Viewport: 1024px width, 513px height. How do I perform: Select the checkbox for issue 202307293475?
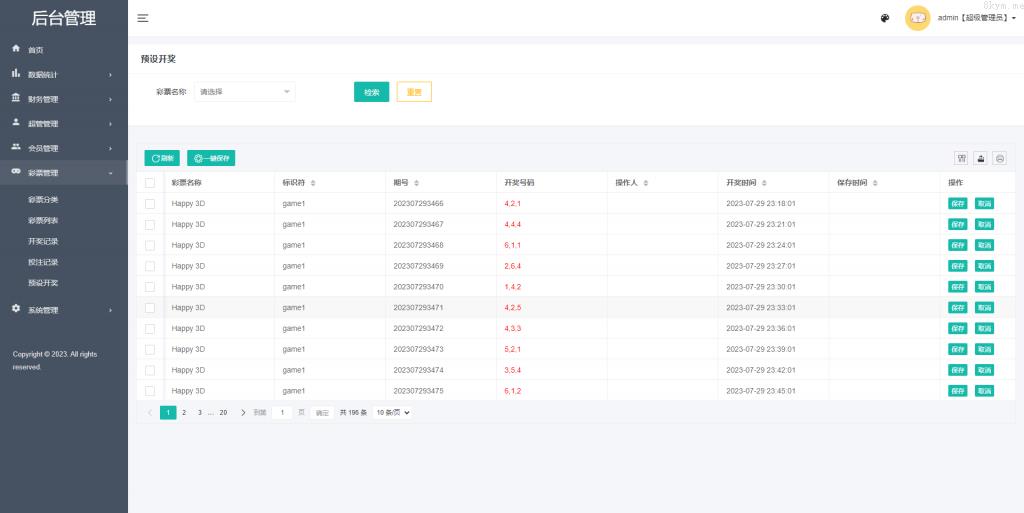coord(150,391)
